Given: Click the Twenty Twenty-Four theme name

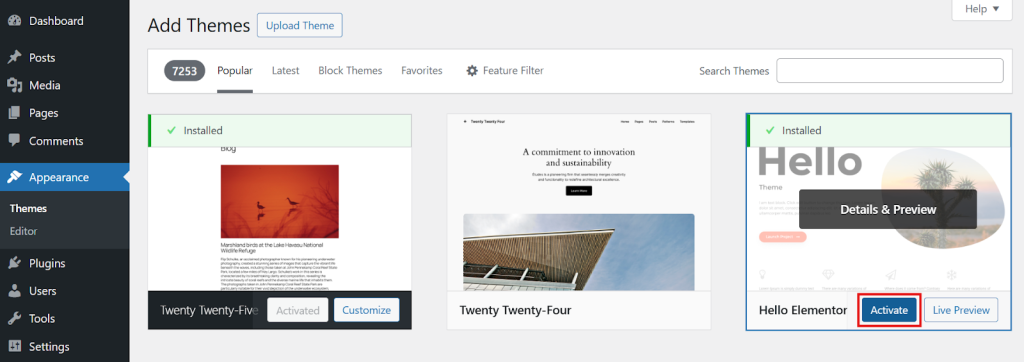Looking at the screenshot, I should pos(515,310).
